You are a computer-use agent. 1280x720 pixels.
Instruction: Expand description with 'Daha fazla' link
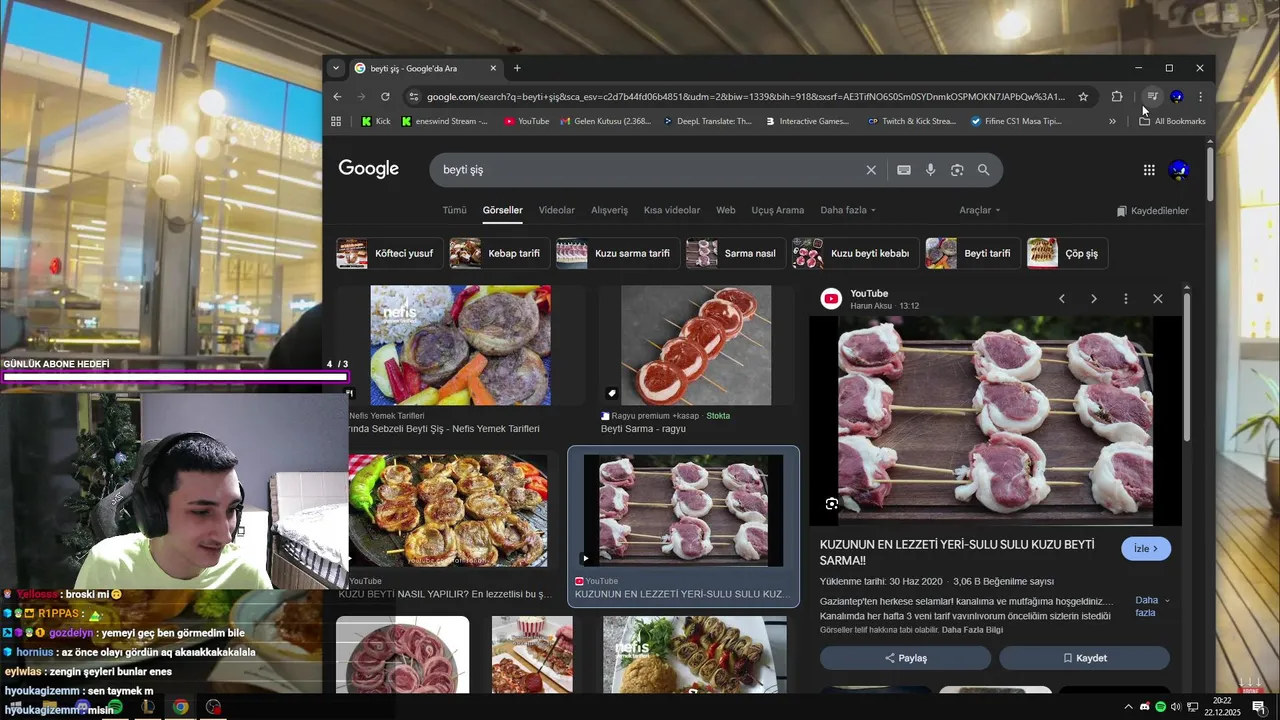(x=1151, y=606)
